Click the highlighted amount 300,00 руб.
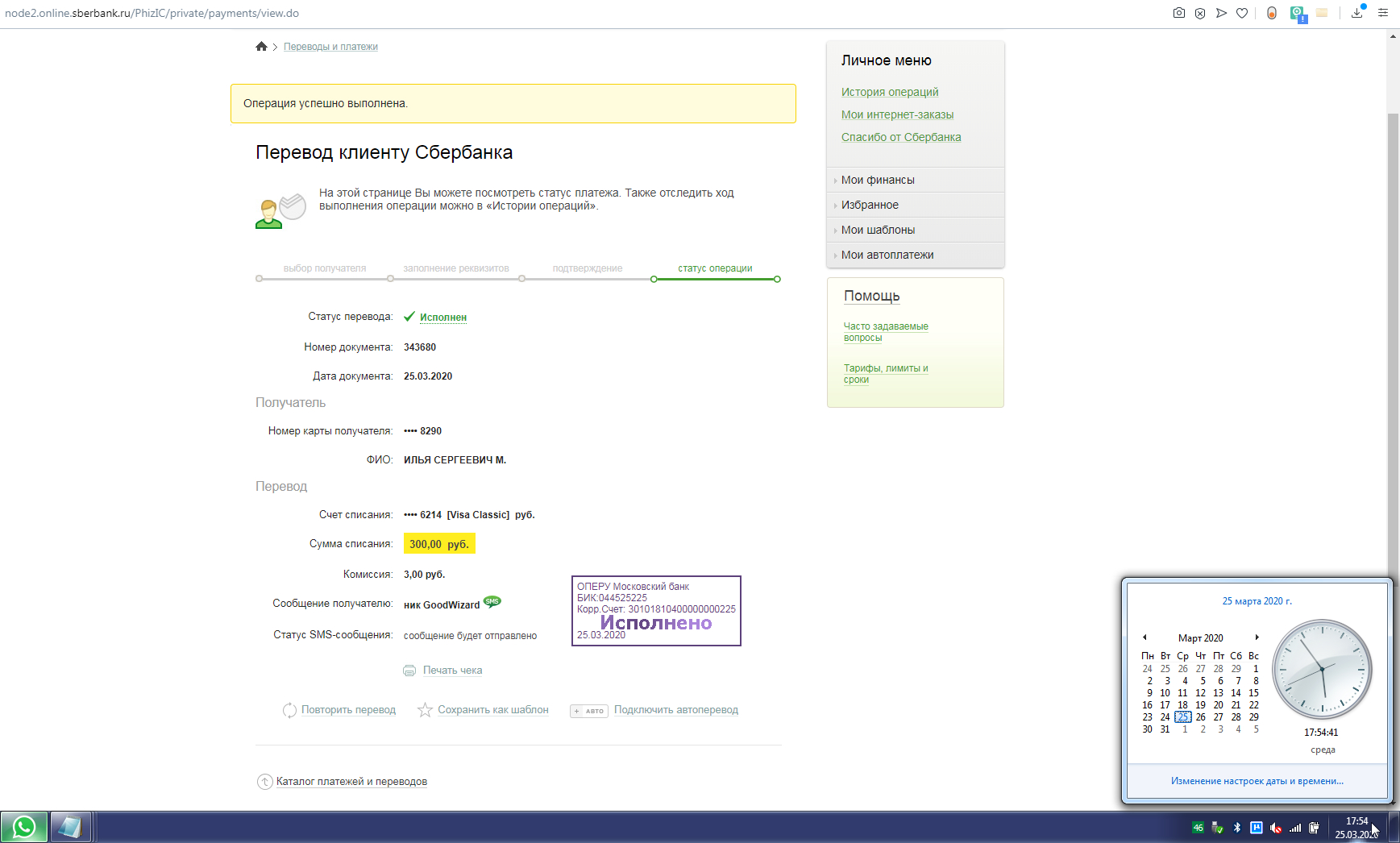The image size is (1400, 843). point(439,544)
